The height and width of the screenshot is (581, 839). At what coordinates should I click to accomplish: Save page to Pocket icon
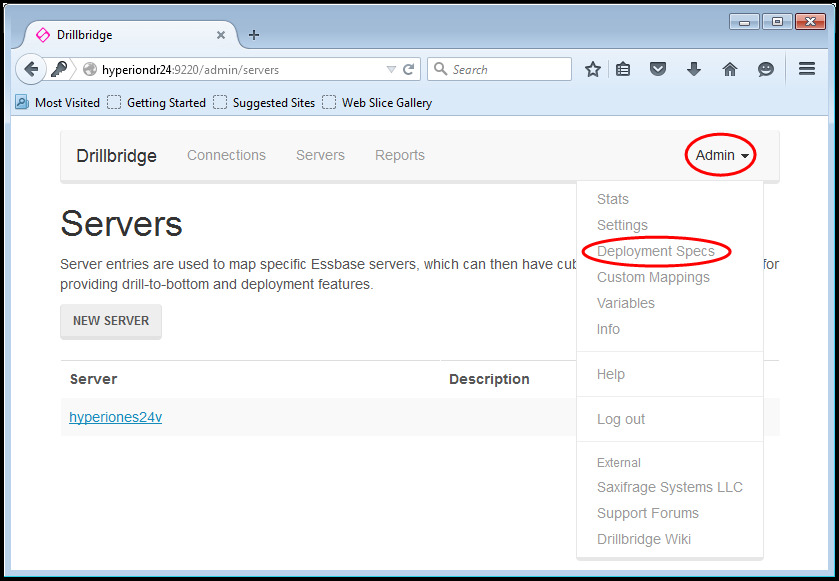[658, 69]
